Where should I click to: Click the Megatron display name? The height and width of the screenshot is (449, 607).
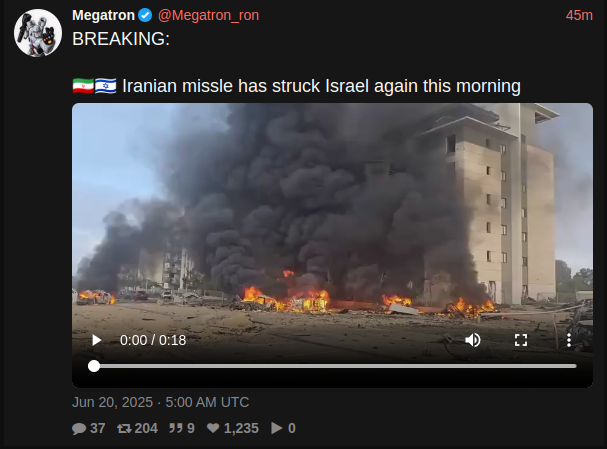pos(103,15)
